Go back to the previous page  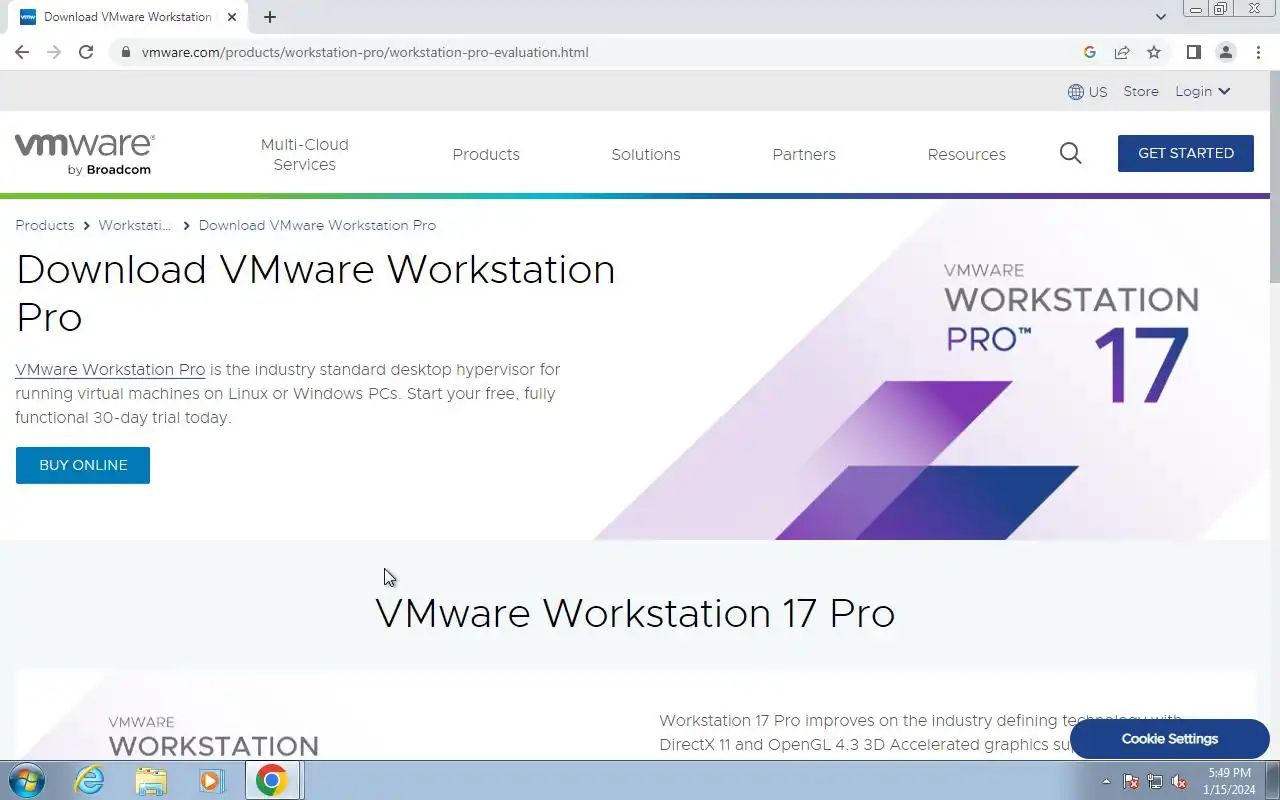click(x=22, y=52)
